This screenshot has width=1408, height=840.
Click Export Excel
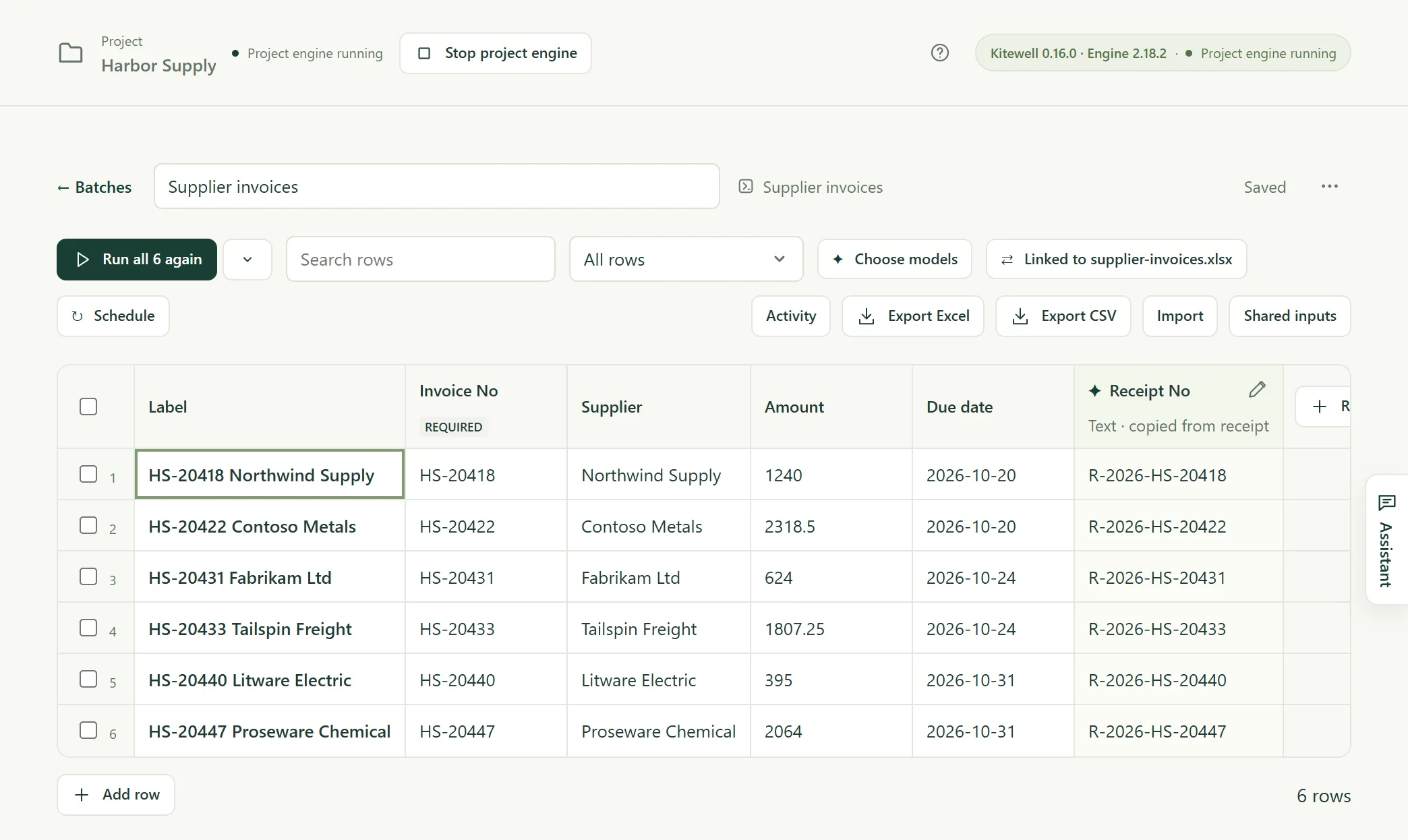[x=913, y=316]
